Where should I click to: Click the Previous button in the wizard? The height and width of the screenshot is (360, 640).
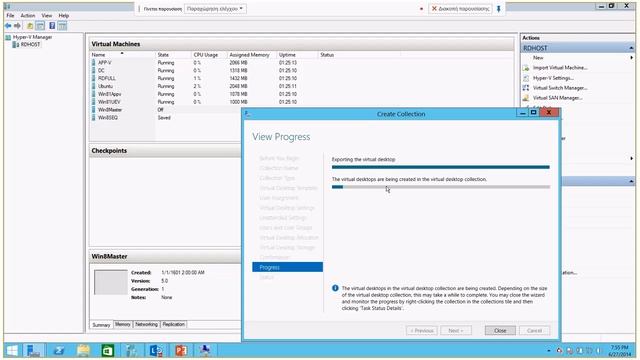point(422,331)
